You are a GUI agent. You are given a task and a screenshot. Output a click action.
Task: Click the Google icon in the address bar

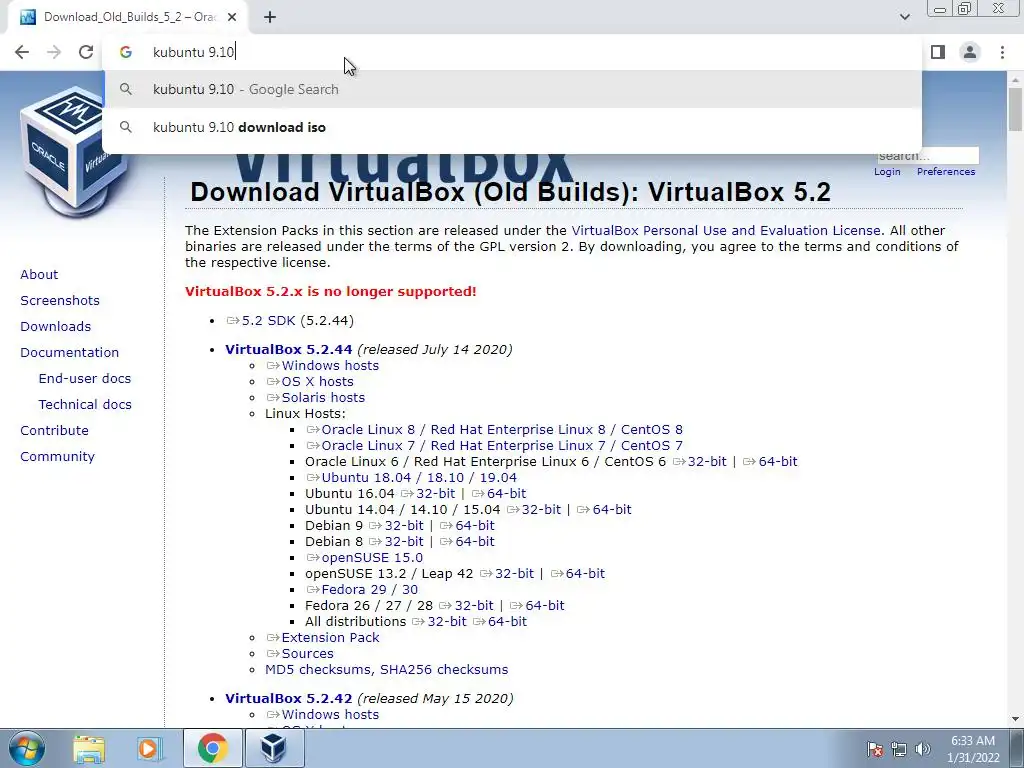pos(125,52)
